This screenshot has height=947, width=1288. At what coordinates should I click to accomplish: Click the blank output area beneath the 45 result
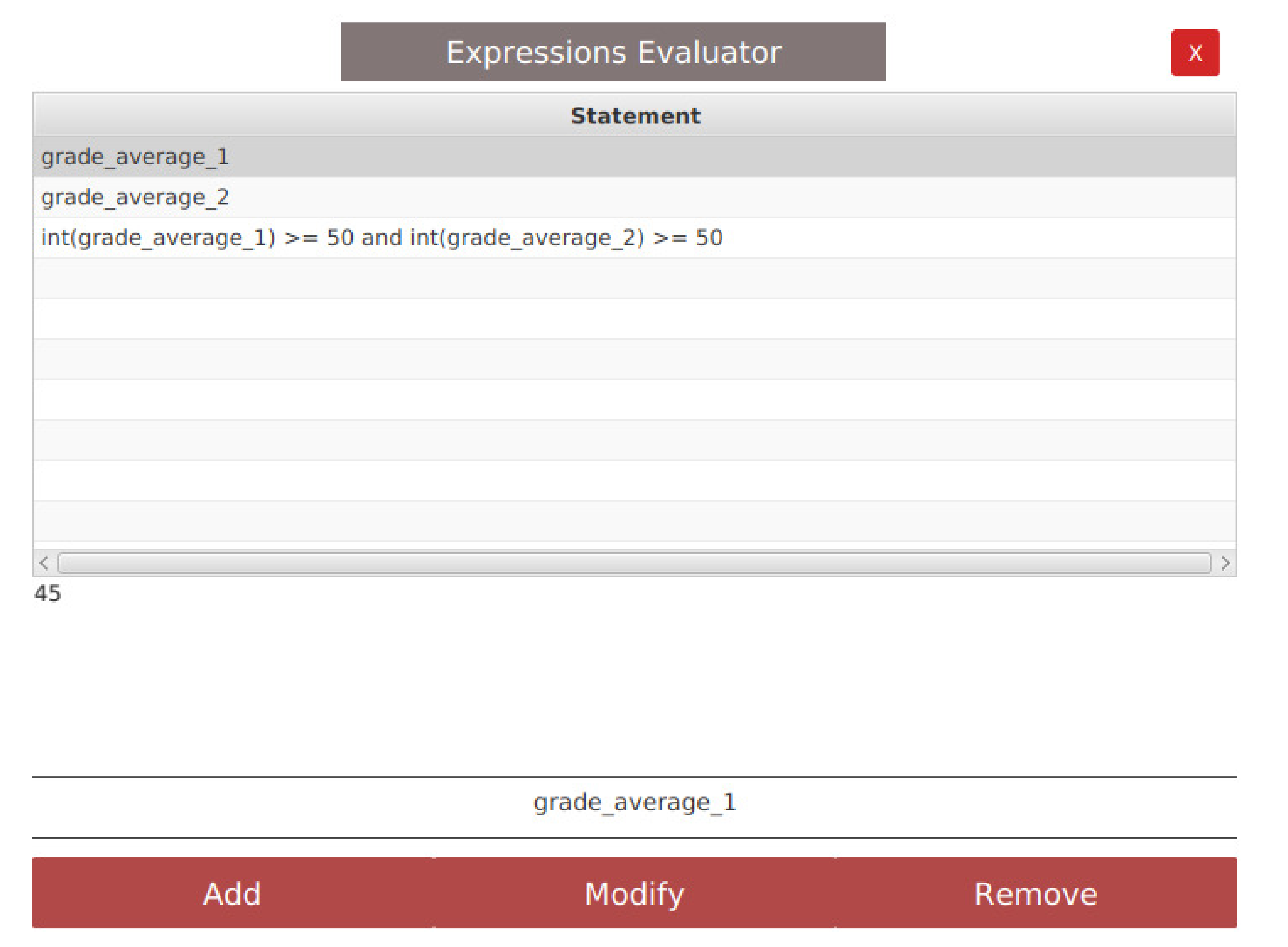point(634,688)
